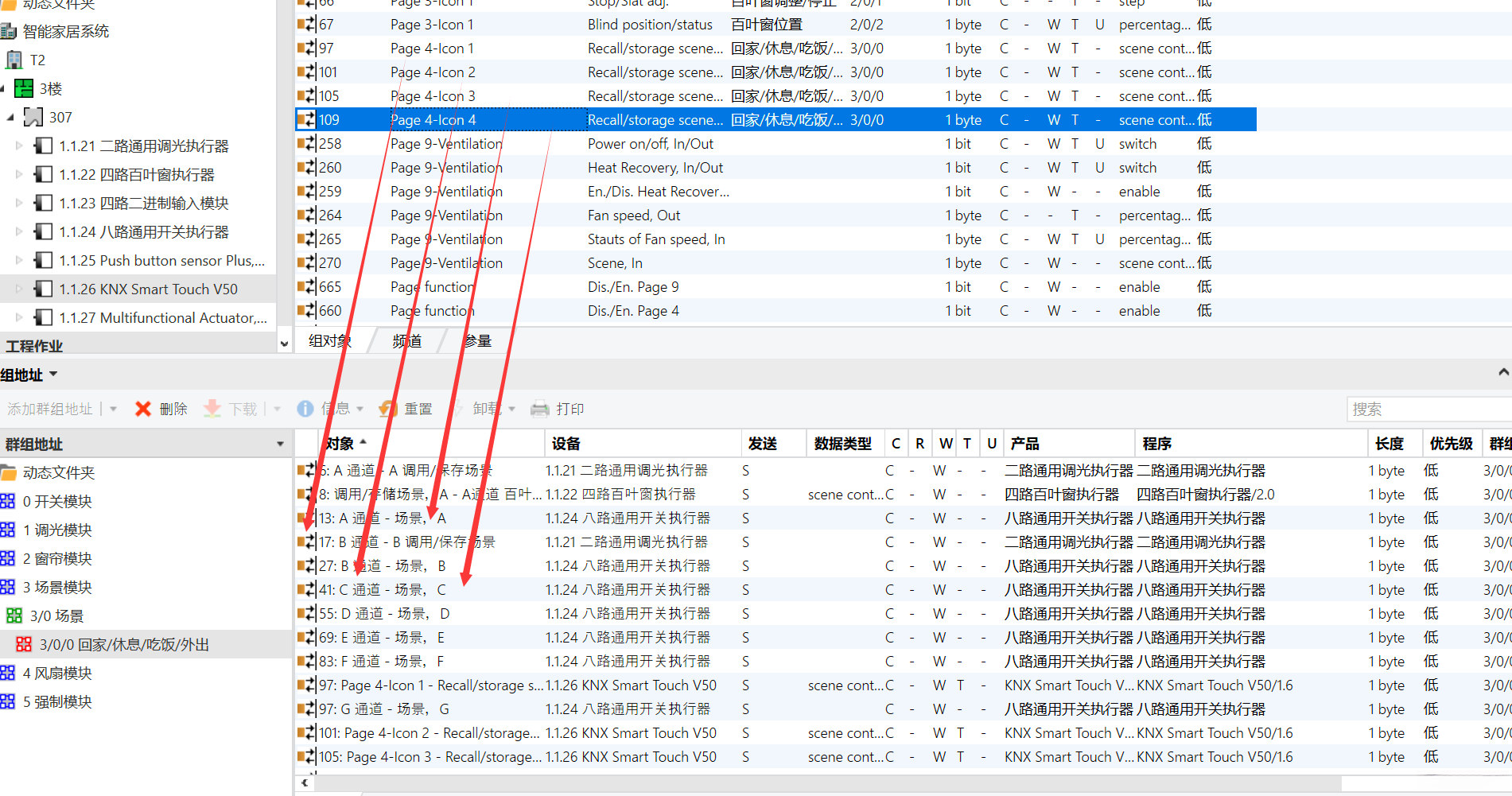1512x796 pixels.
Task: Select row 260 Heat Recovery, In/Out
Action: (775, 168)
